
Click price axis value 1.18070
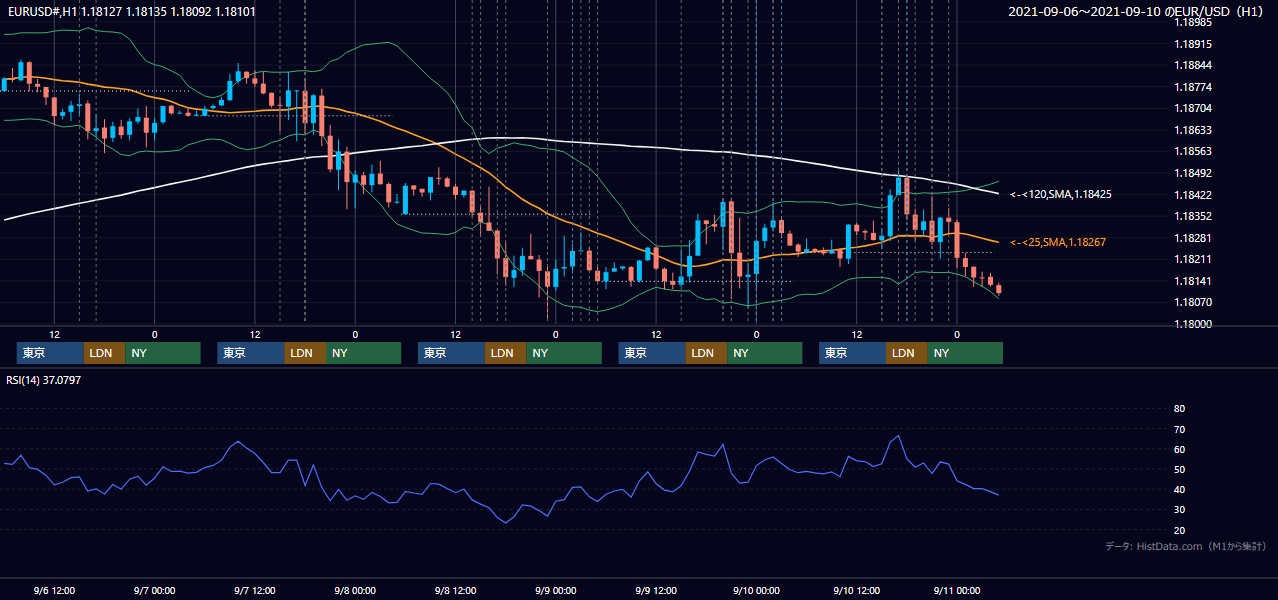(x=1192, y=302)
